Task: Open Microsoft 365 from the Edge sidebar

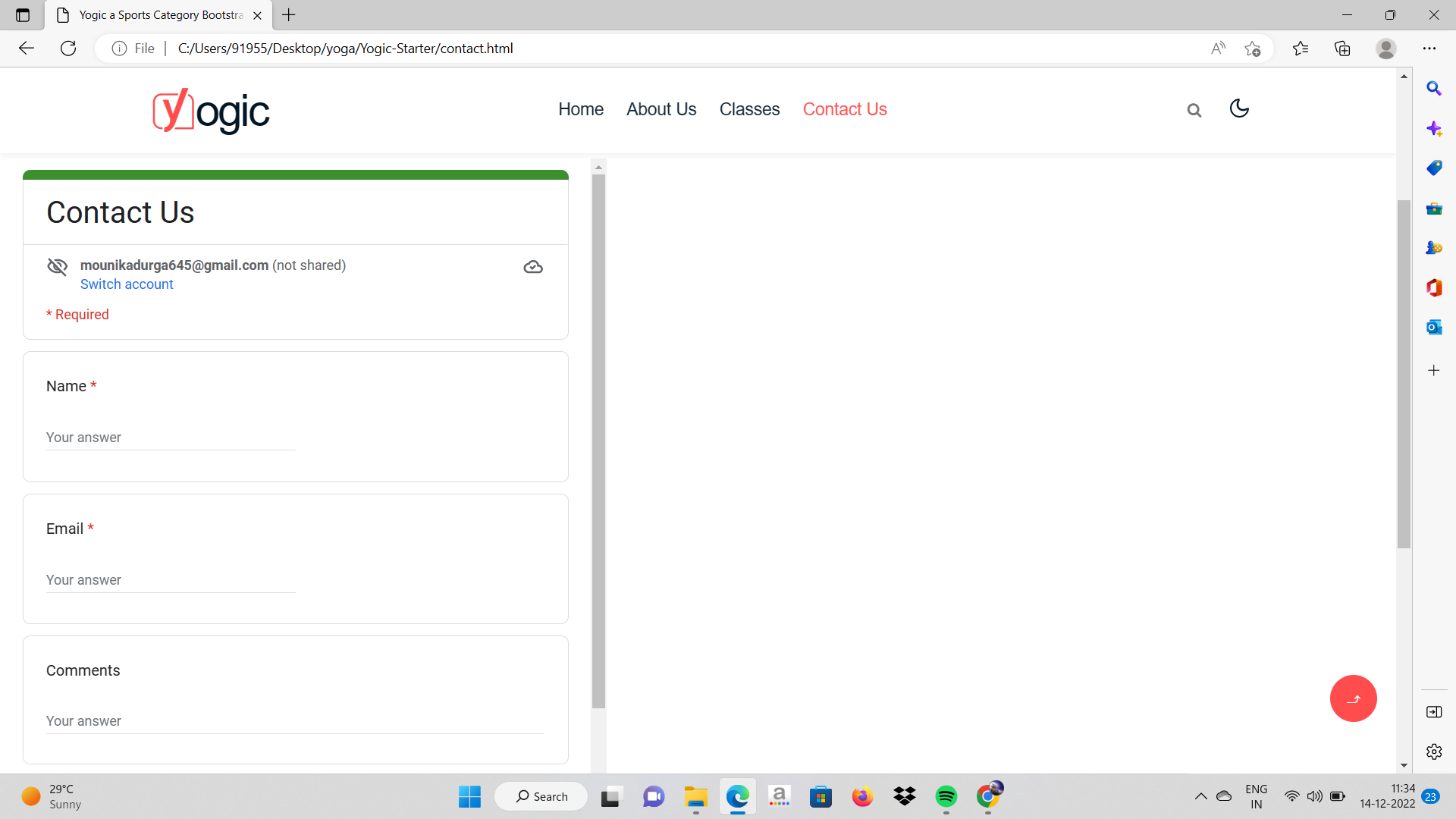Action: tap(1434, 287)
